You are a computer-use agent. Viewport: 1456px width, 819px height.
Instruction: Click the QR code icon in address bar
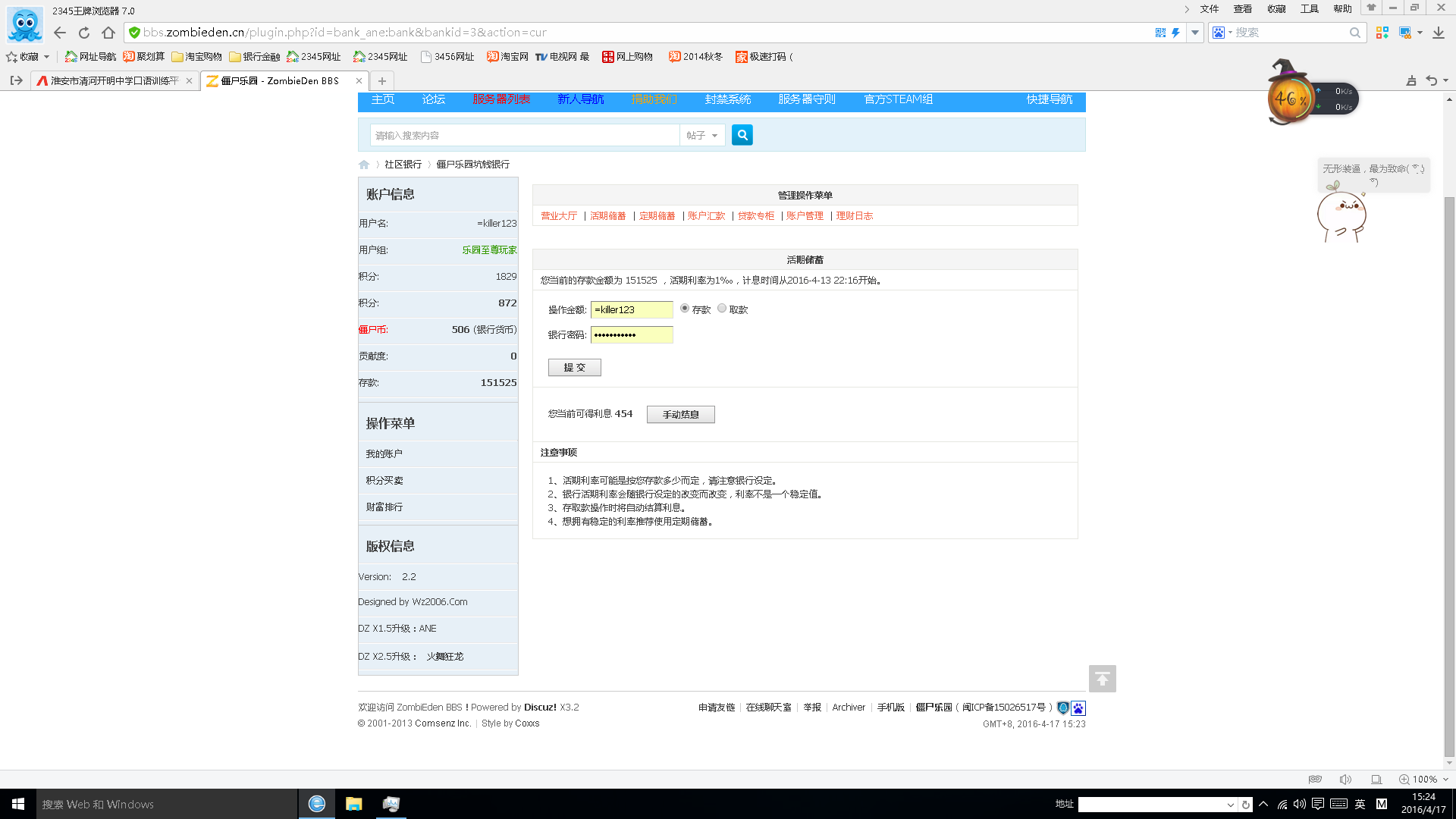tap(1160, 33)
